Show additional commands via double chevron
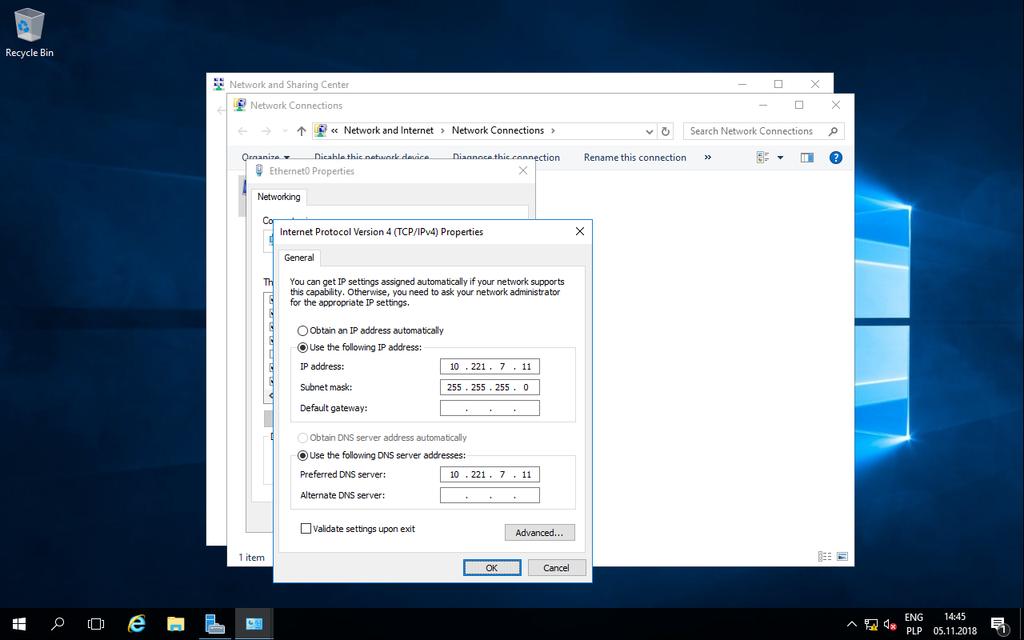The width and height of the screenshot is (1024, 640). 707,157
